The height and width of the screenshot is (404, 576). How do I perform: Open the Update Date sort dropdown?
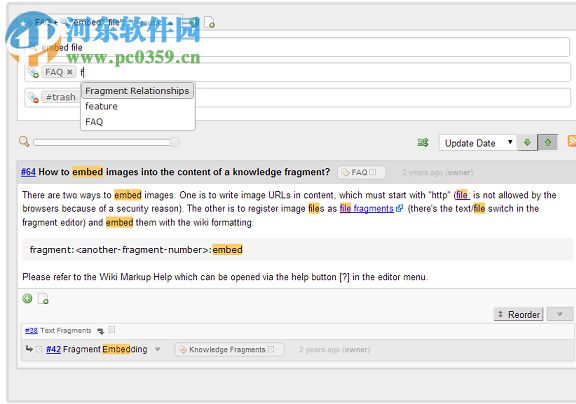tap(478, 143)
